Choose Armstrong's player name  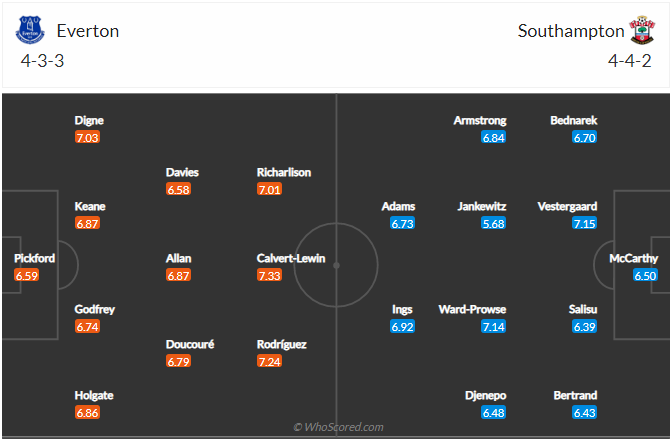point(480,120)
